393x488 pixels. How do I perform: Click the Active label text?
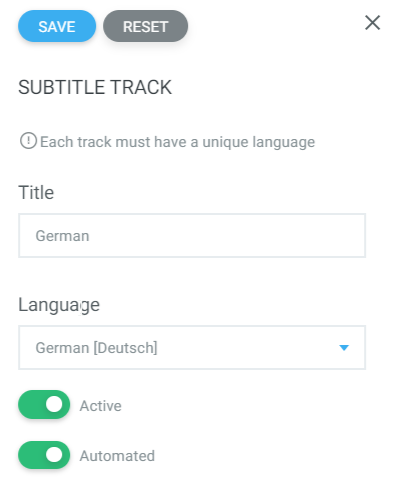100,406
